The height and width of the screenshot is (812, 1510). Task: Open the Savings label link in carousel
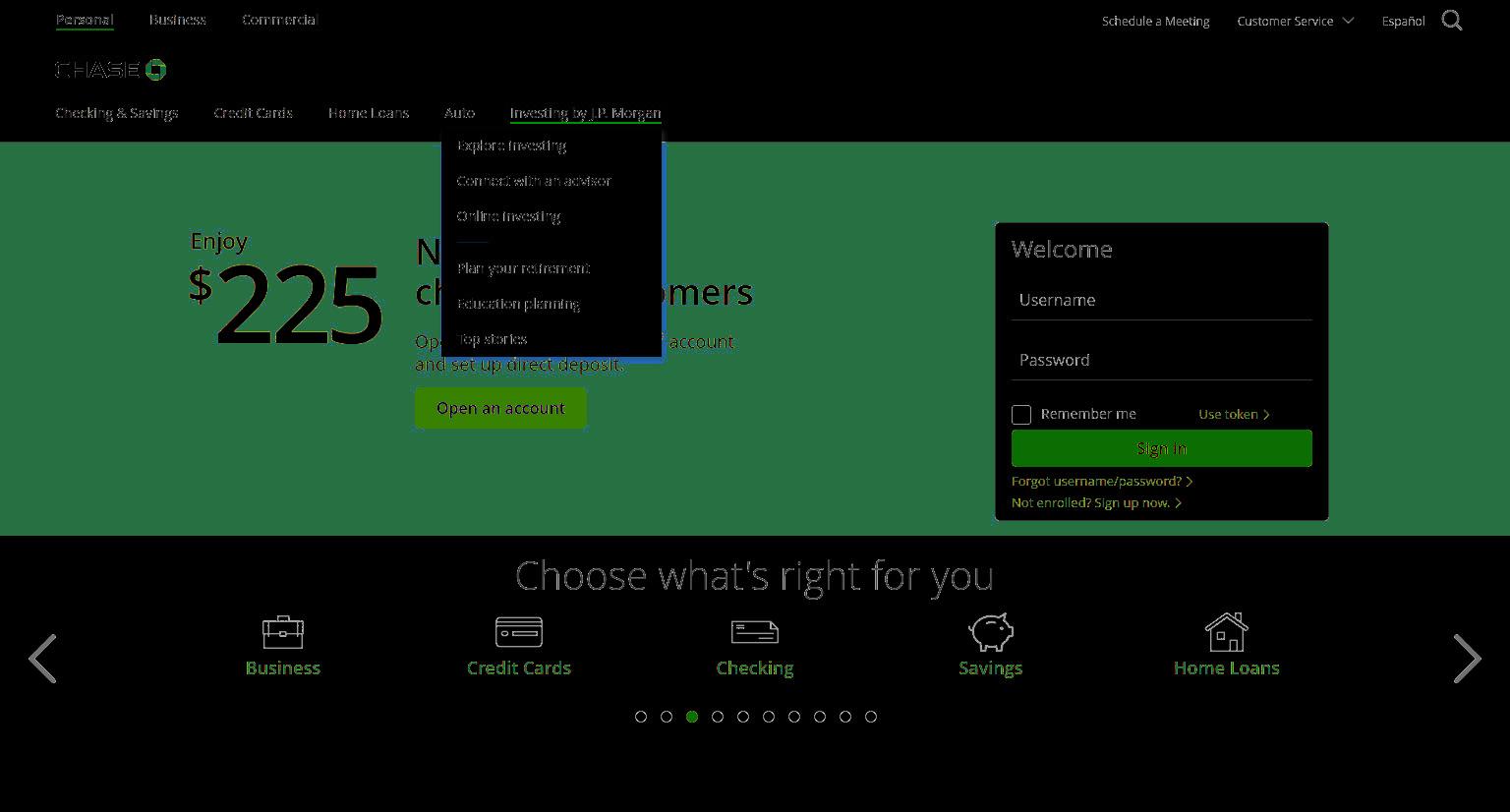click(x=991, y=667)
